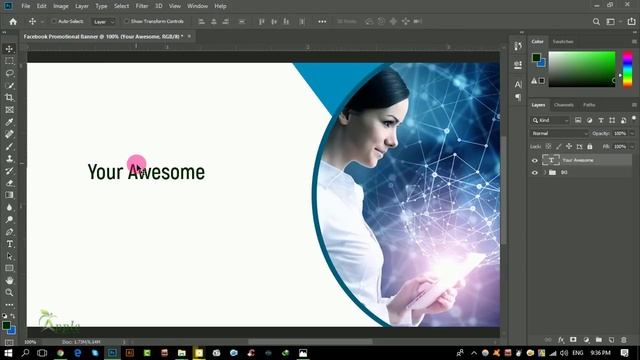
Task: Select the Zoom tool
Action: coord(9,293)
